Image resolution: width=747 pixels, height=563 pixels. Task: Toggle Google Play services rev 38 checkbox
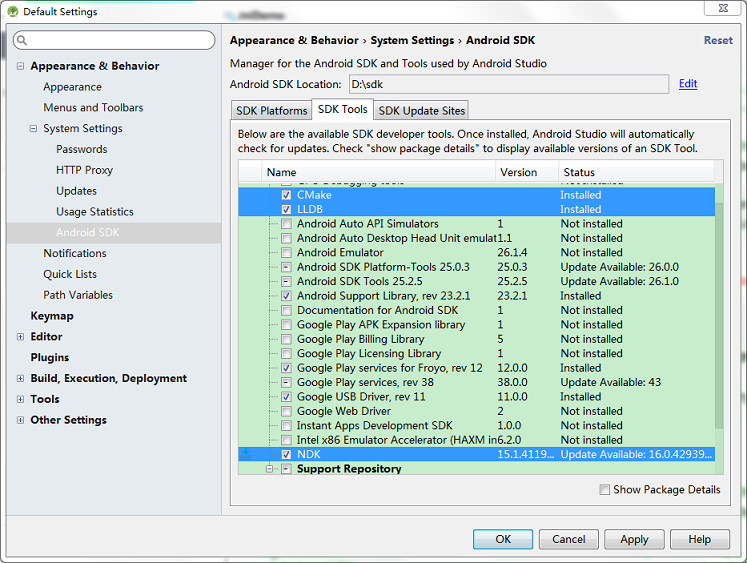286,382
